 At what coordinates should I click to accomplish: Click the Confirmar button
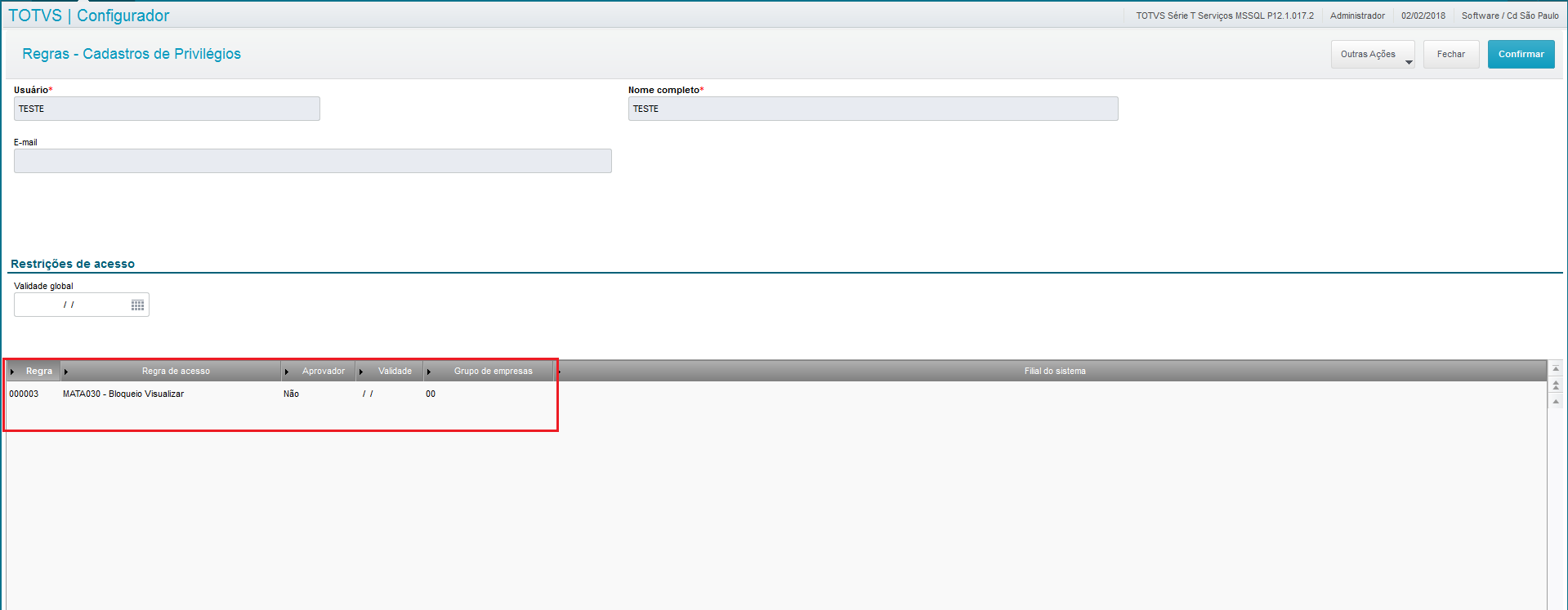click(x=1521, y=54)
